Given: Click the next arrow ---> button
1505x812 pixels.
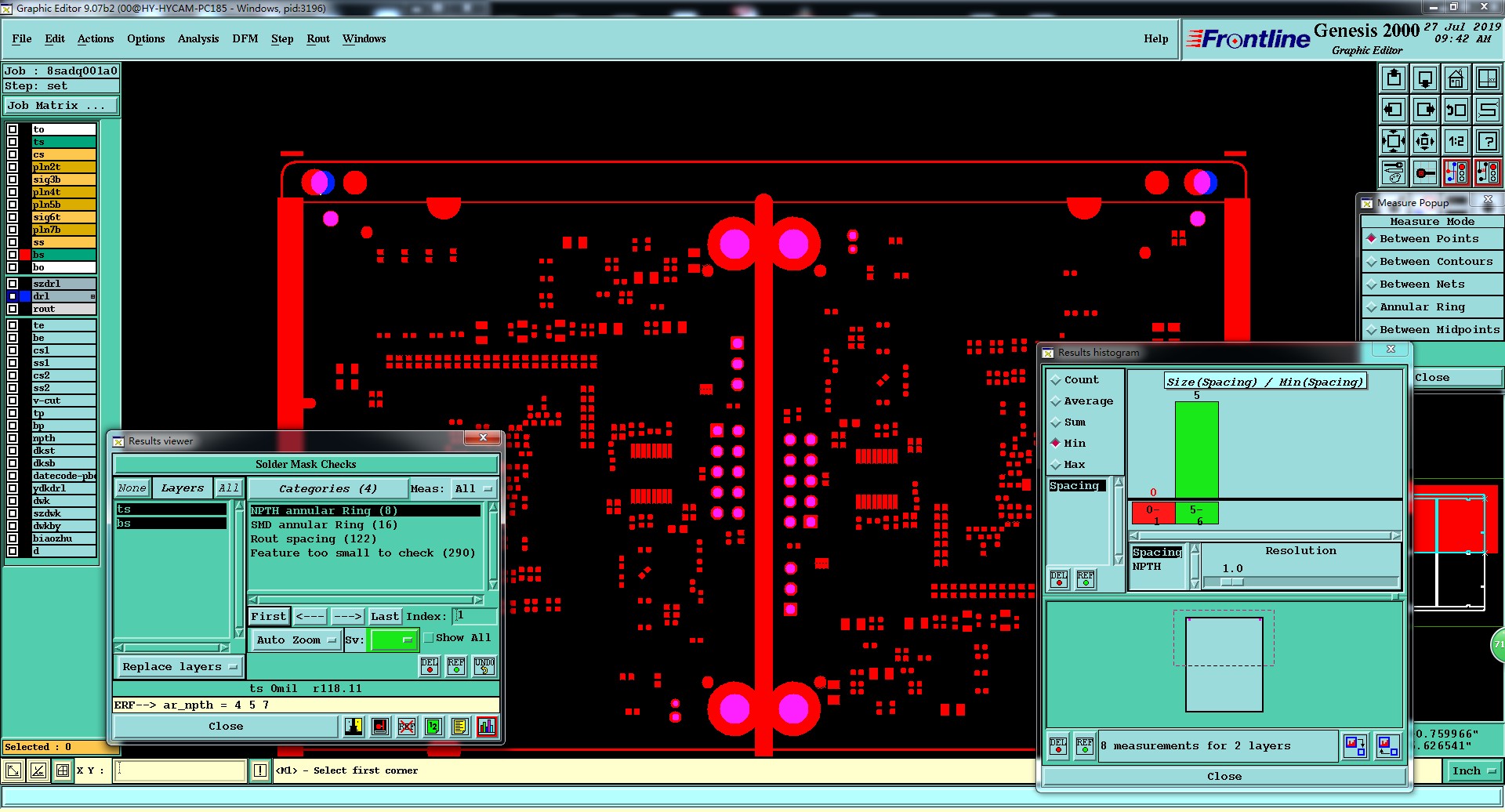Looking at the screenshot, I should coord(348,616).
